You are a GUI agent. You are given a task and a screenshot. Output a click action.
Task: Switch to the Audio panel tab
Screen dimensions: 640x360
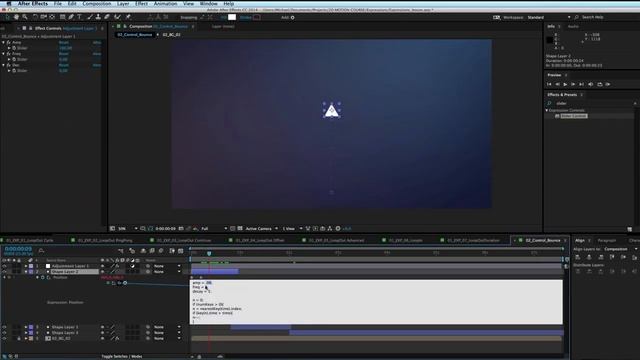coord(573,27)
